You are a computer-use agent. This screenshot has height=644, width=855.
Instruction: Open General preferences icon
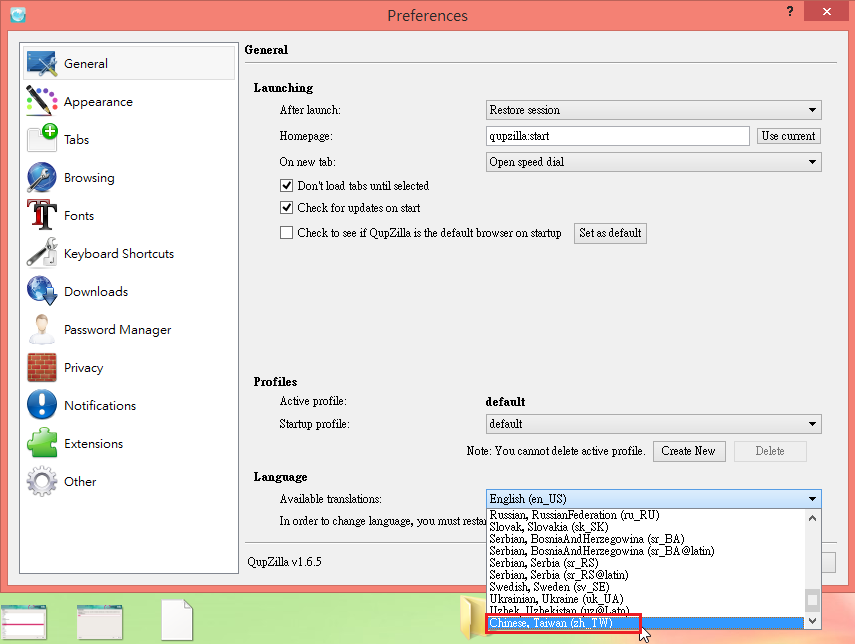(x=42, y=64)
